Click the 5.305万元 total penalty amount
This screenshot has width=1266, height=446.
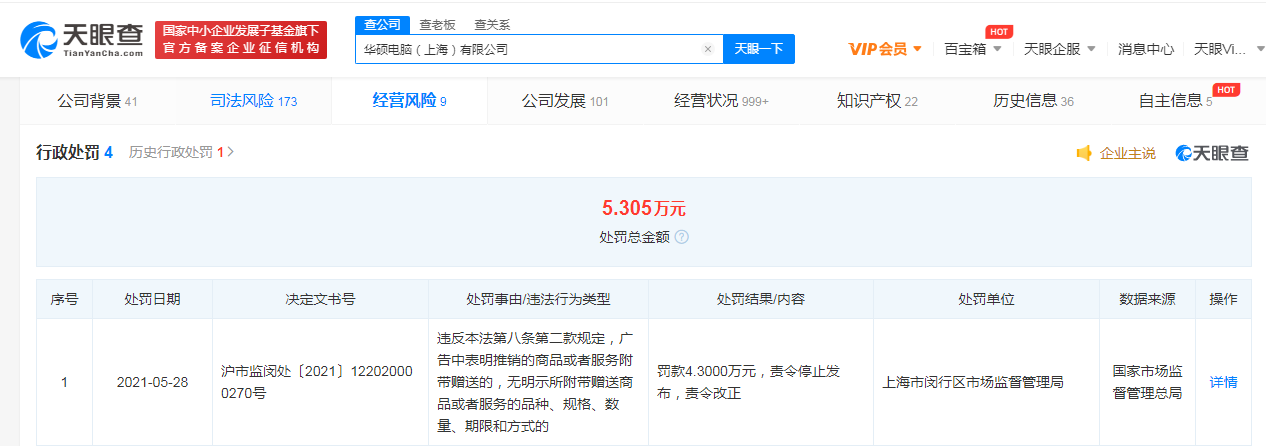coord(643,208)
